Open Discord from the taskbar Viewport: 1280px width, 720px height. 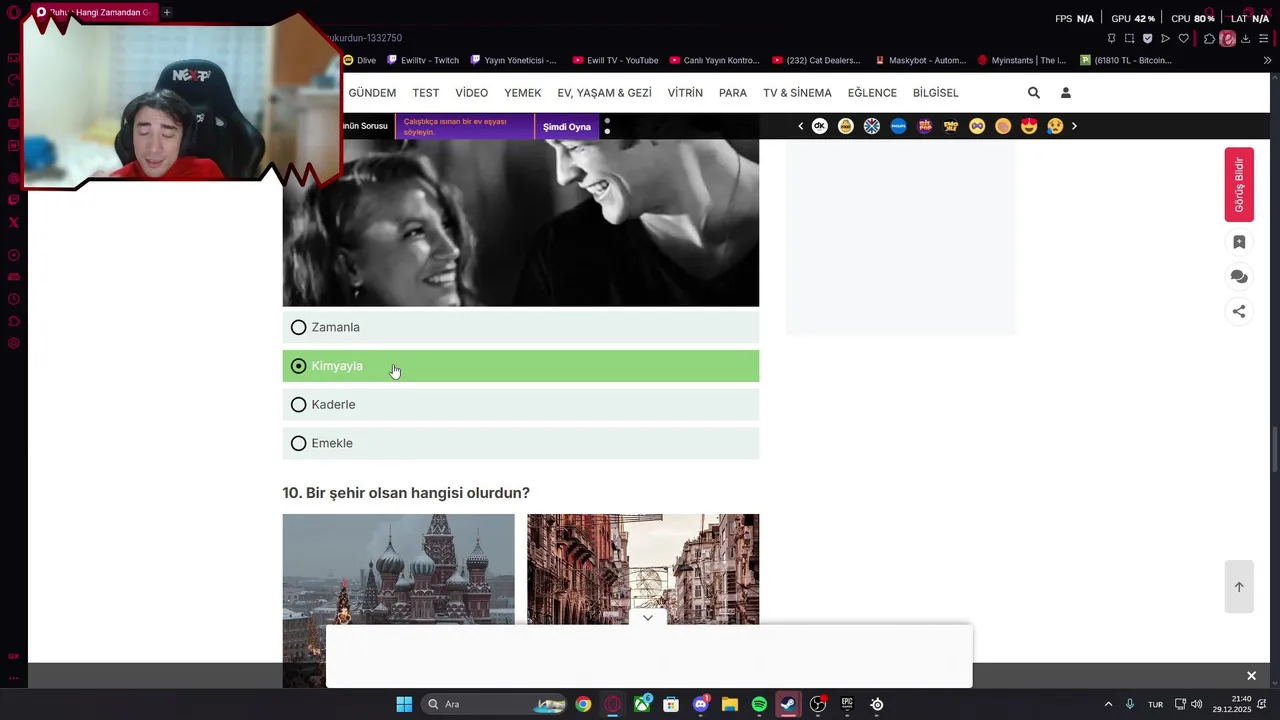coord(701,704)
